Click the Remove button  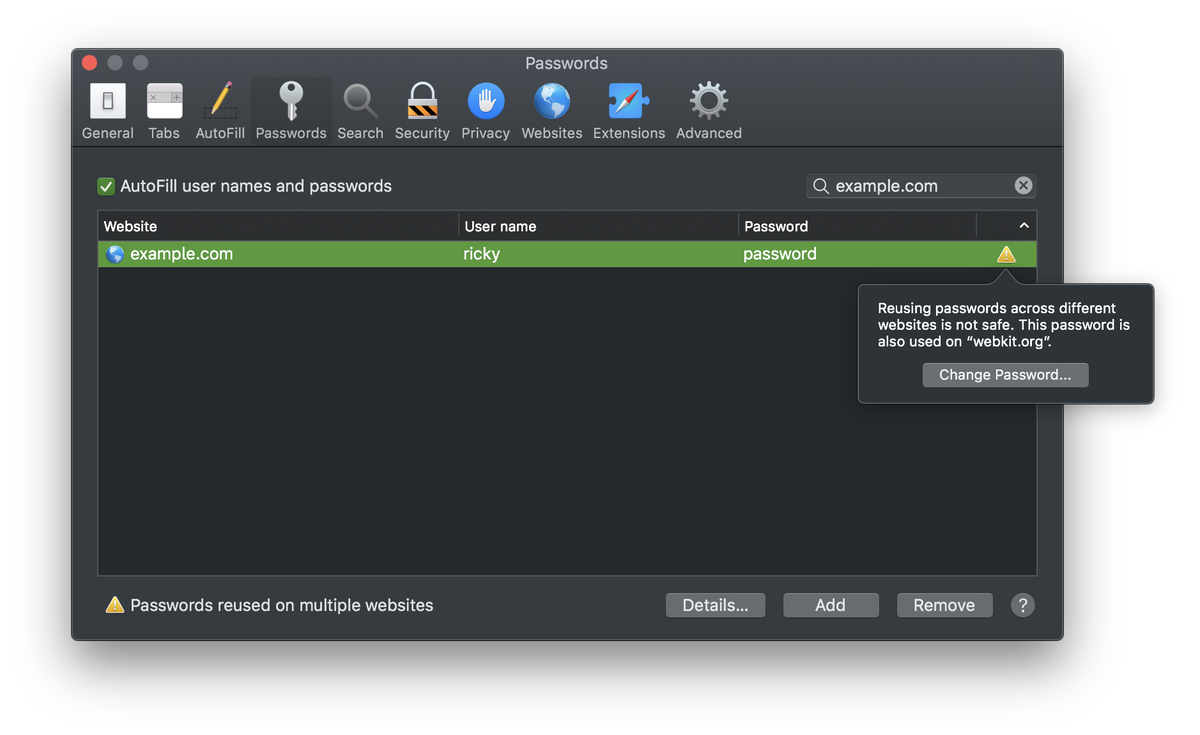[944, 605]
